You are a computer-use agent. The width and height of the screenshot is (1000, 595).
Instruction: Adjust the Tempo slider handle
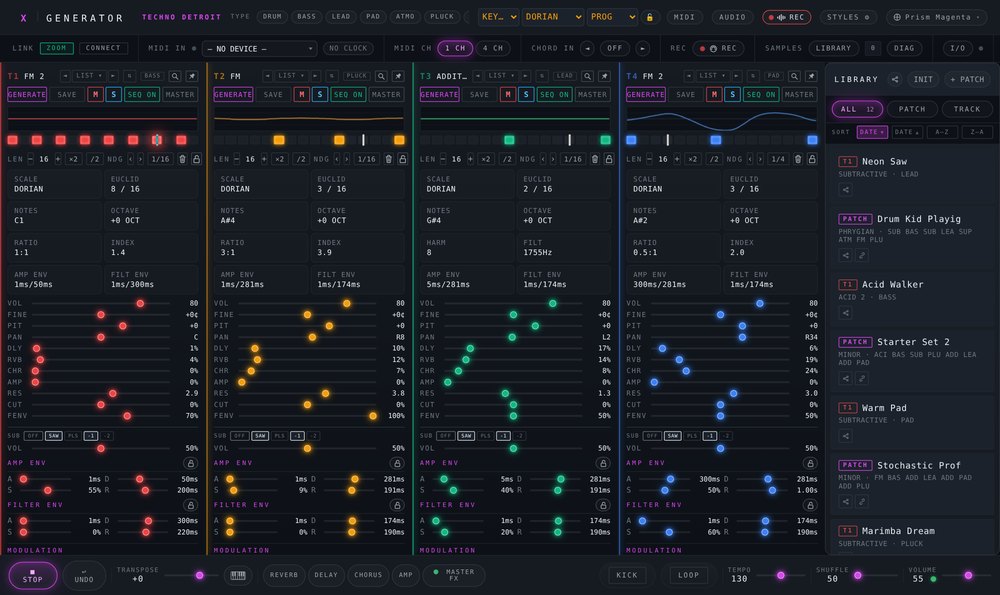click(781, 576)
